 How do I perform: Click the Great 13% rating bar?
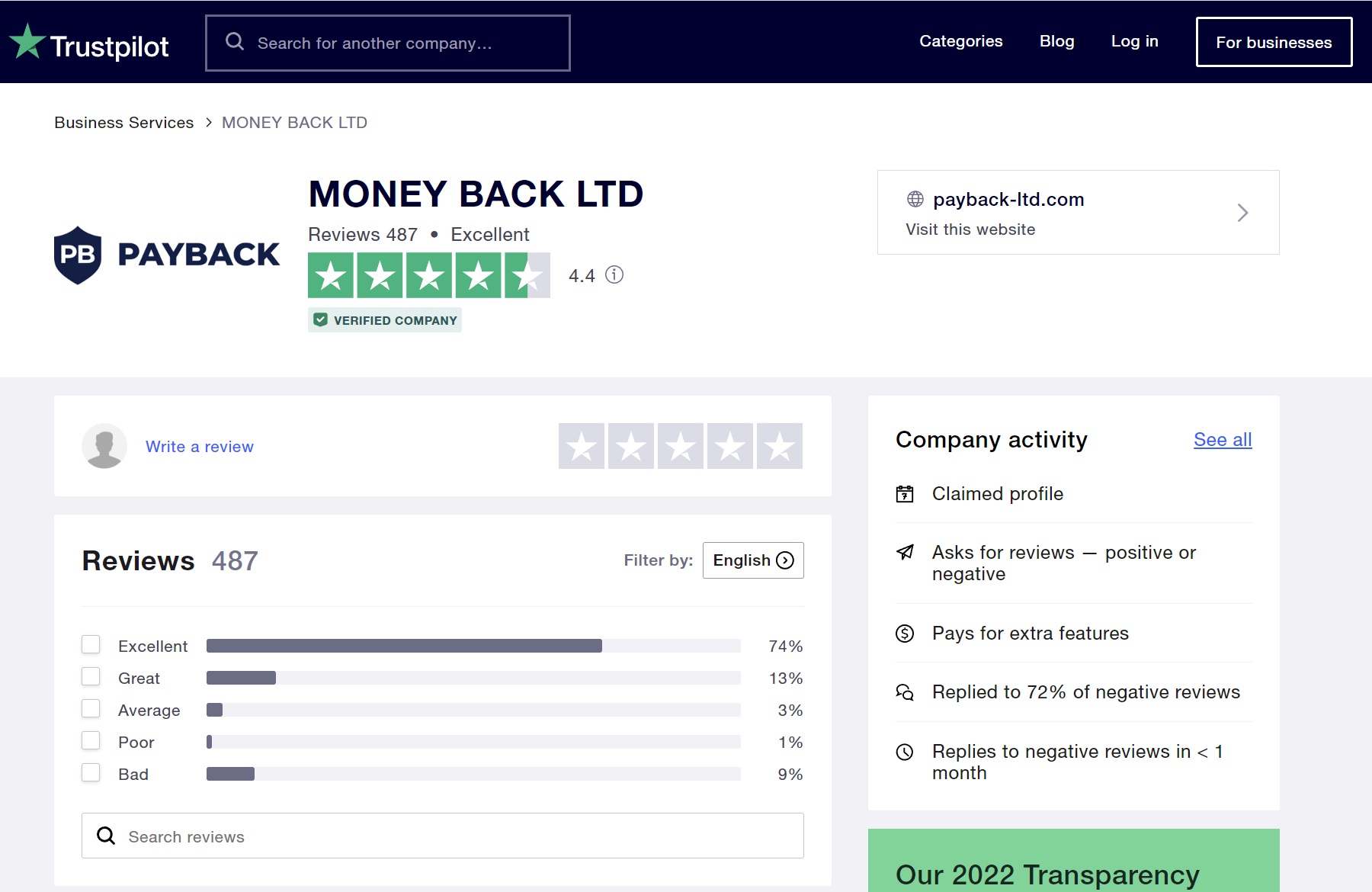point(473,679)
